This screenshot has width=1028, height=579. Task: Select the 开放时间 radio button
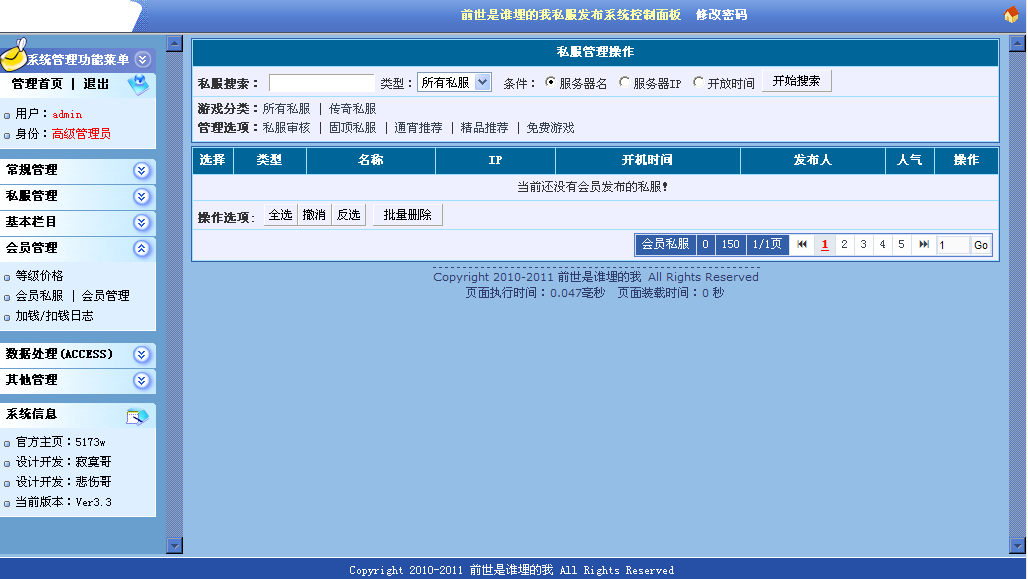point(698,83)
